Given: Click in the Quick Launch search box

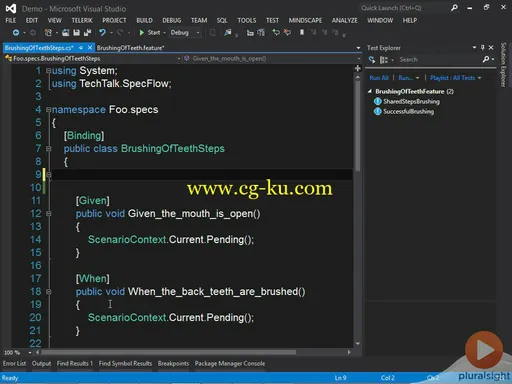Looking at the screenshot, I should (x=403, y=8).
